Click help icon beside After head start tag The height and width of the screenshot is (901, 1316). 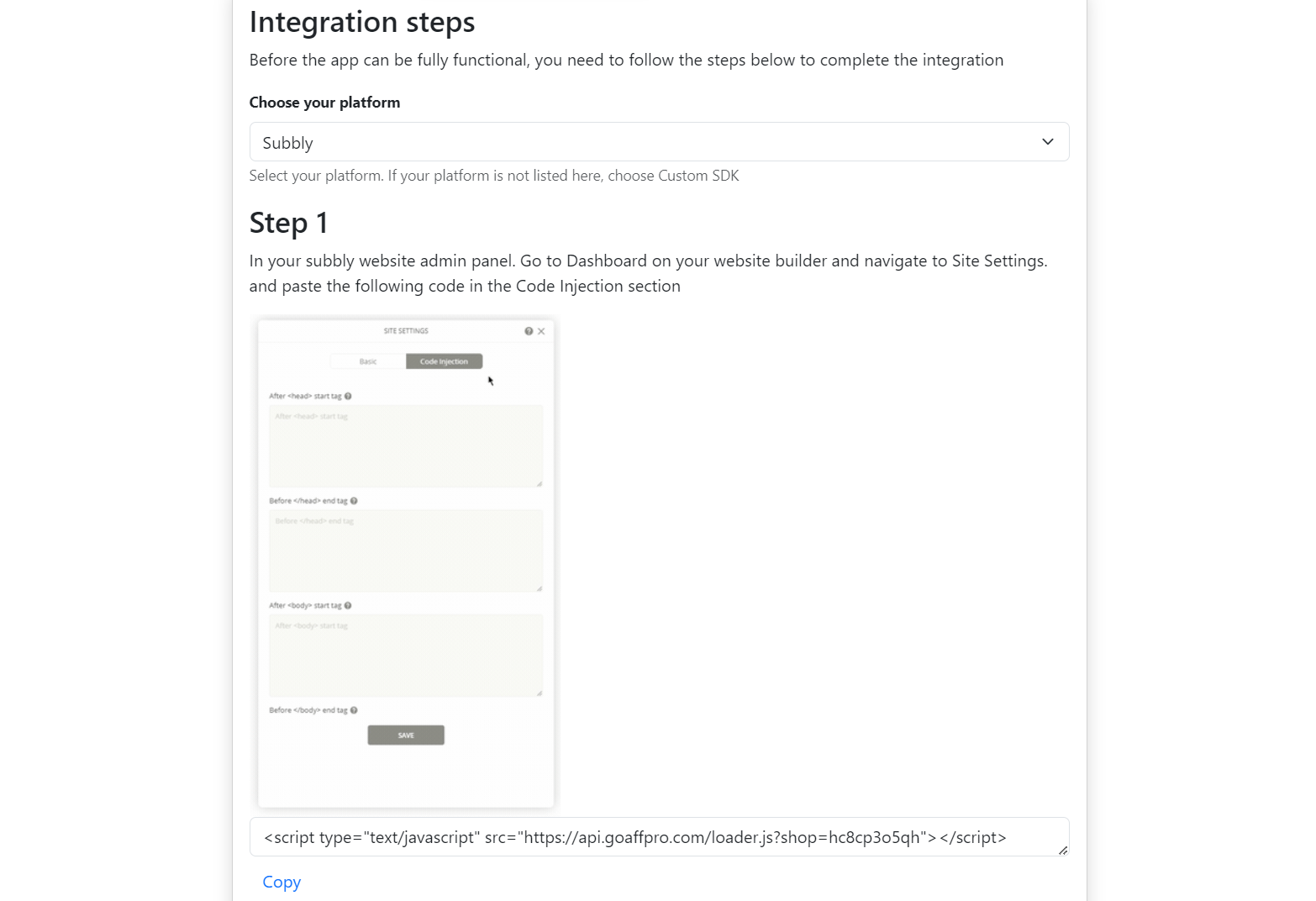point(348,396)
